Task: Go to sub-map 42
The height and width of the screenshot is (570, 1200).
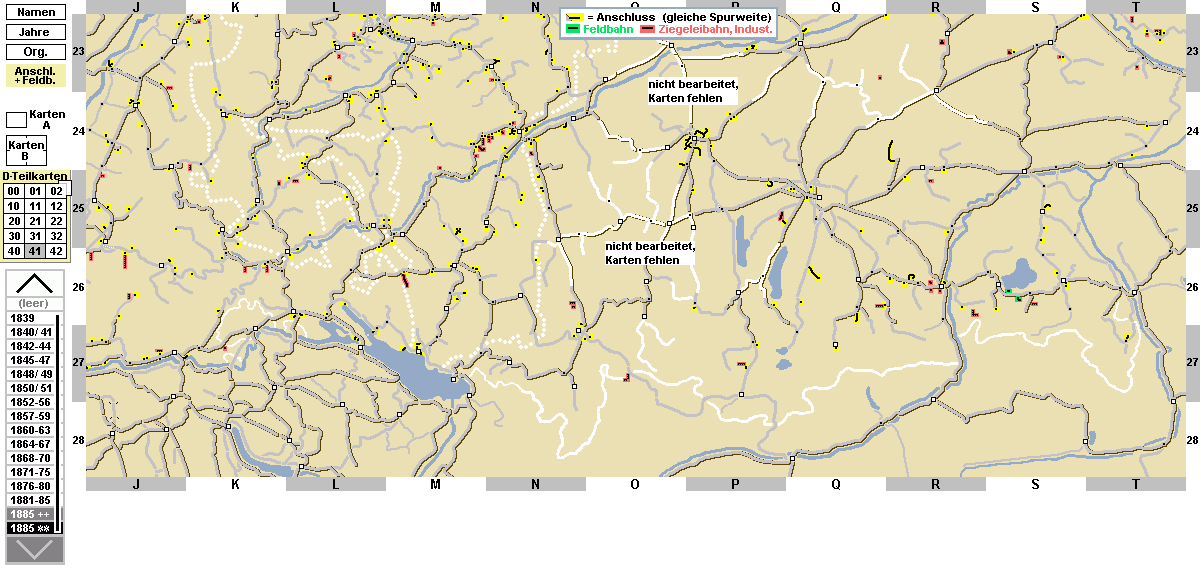Action: 56,251
